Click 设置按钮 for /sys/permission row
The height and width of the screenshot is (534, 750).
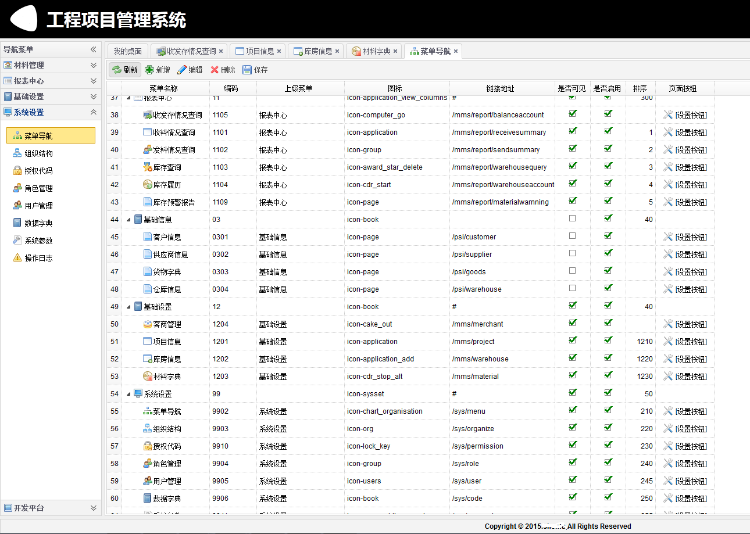click(x=691, y=446)
